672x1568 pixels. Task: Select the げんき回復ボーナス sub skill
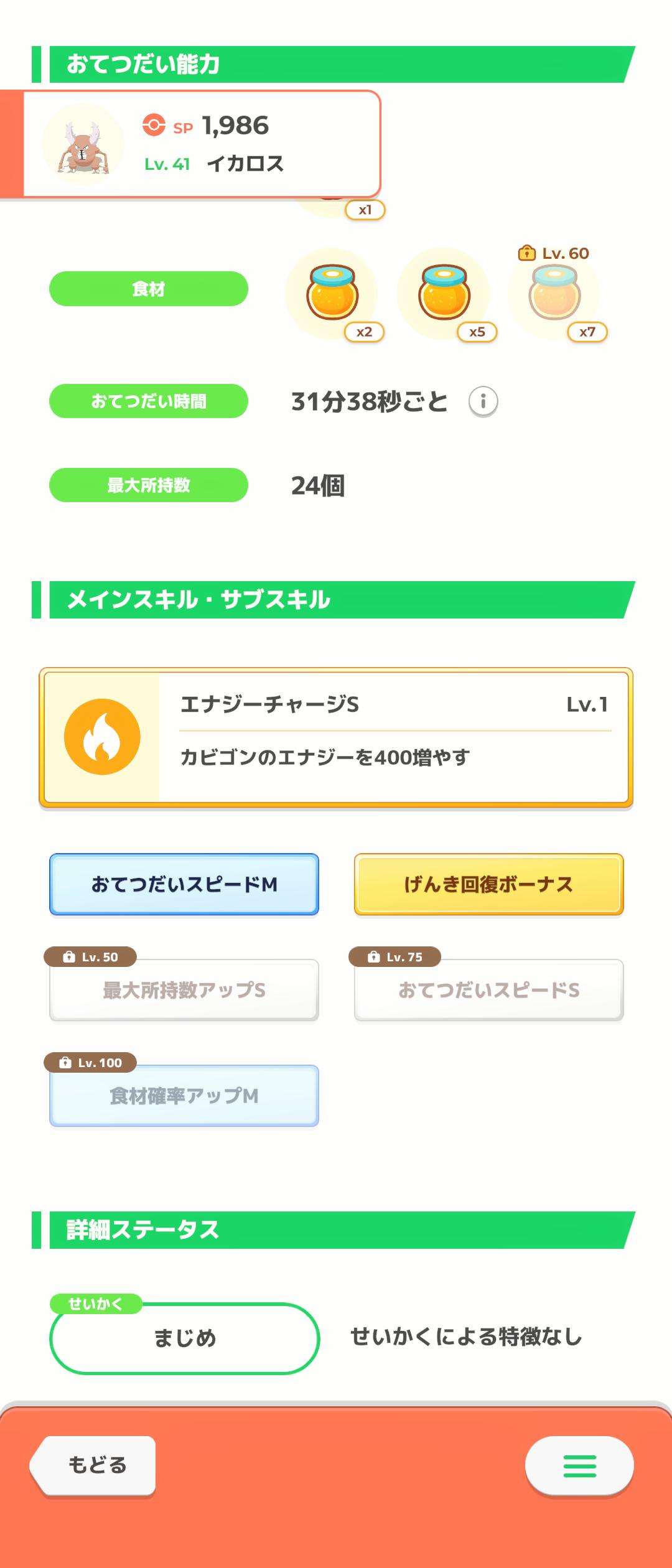click(x=488, y=884)
